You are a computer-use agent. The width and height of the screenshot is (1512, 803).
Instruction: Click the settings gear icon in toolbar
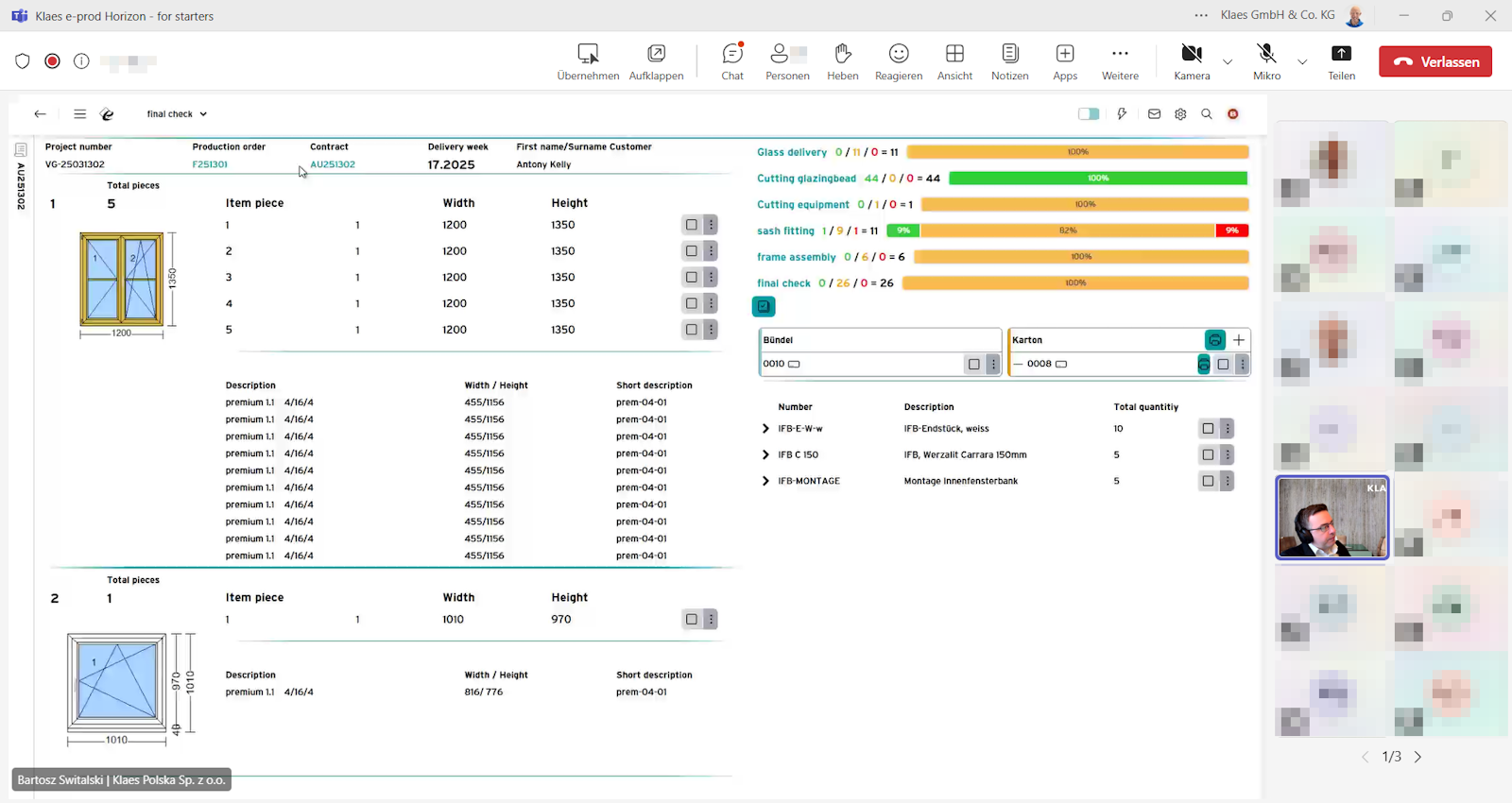[x=1180, y=114]
